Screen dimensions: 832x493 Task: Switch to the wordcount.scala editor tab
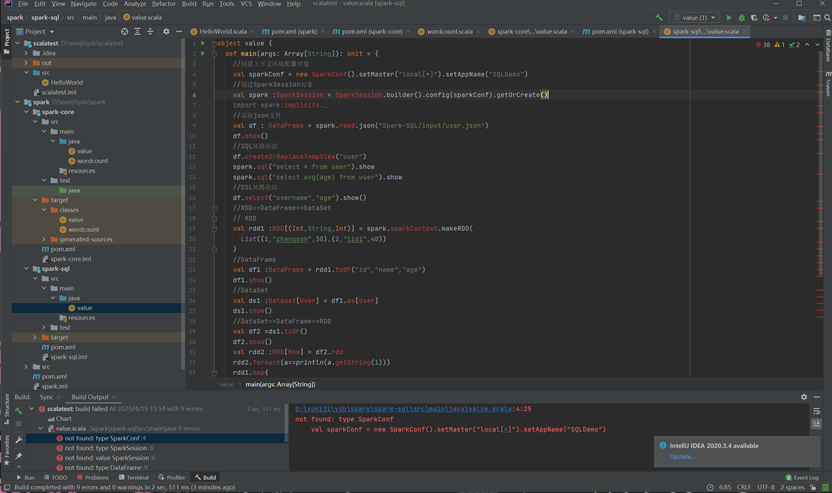tap(449, 31)
